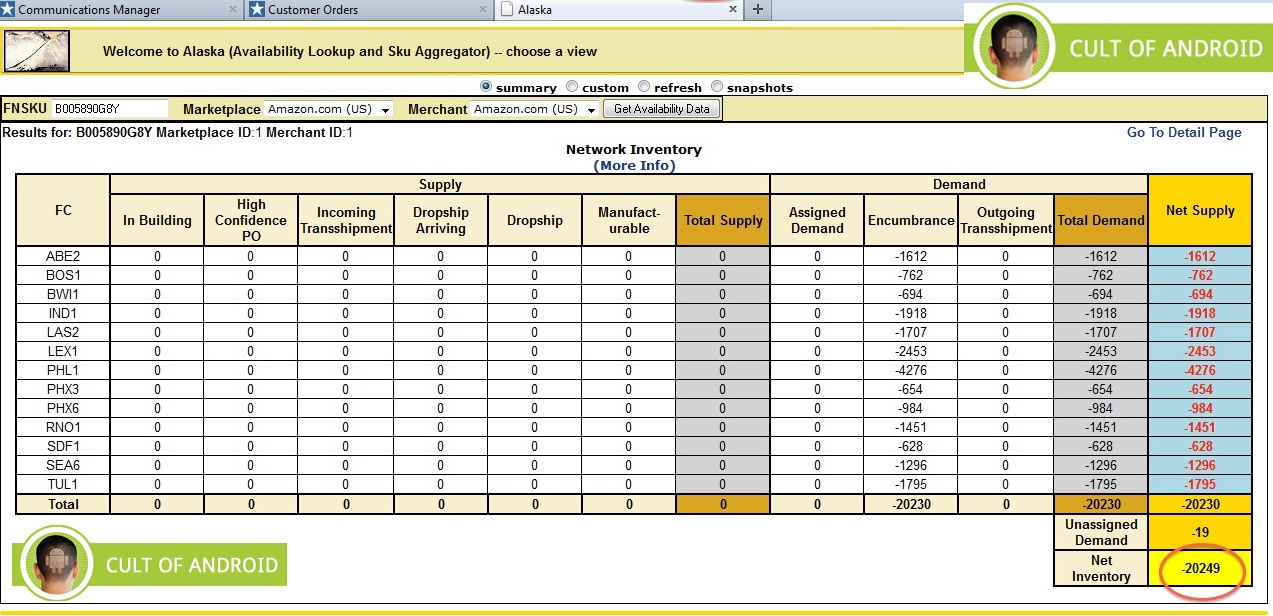Open the Go To Detail Page link
The image size is (1273, 616).
(1183, 132)
